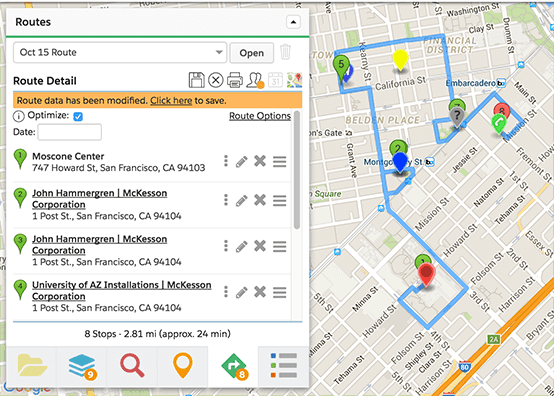
Task: Click the 'Click here' save link
Action: pyautogui.click(x=171, y=101)
